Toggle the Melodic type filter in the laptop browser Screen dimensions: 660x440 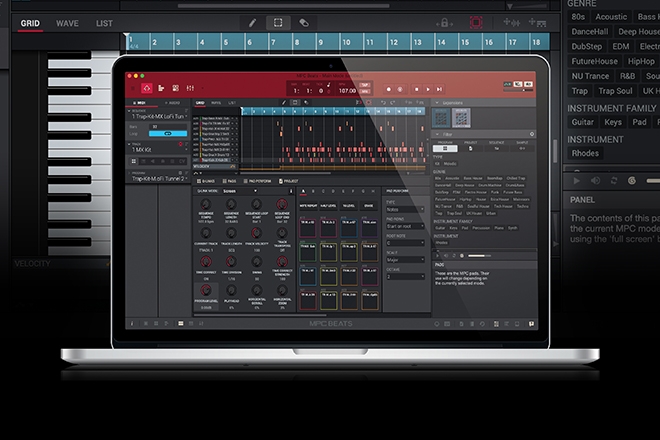[450, 164]
